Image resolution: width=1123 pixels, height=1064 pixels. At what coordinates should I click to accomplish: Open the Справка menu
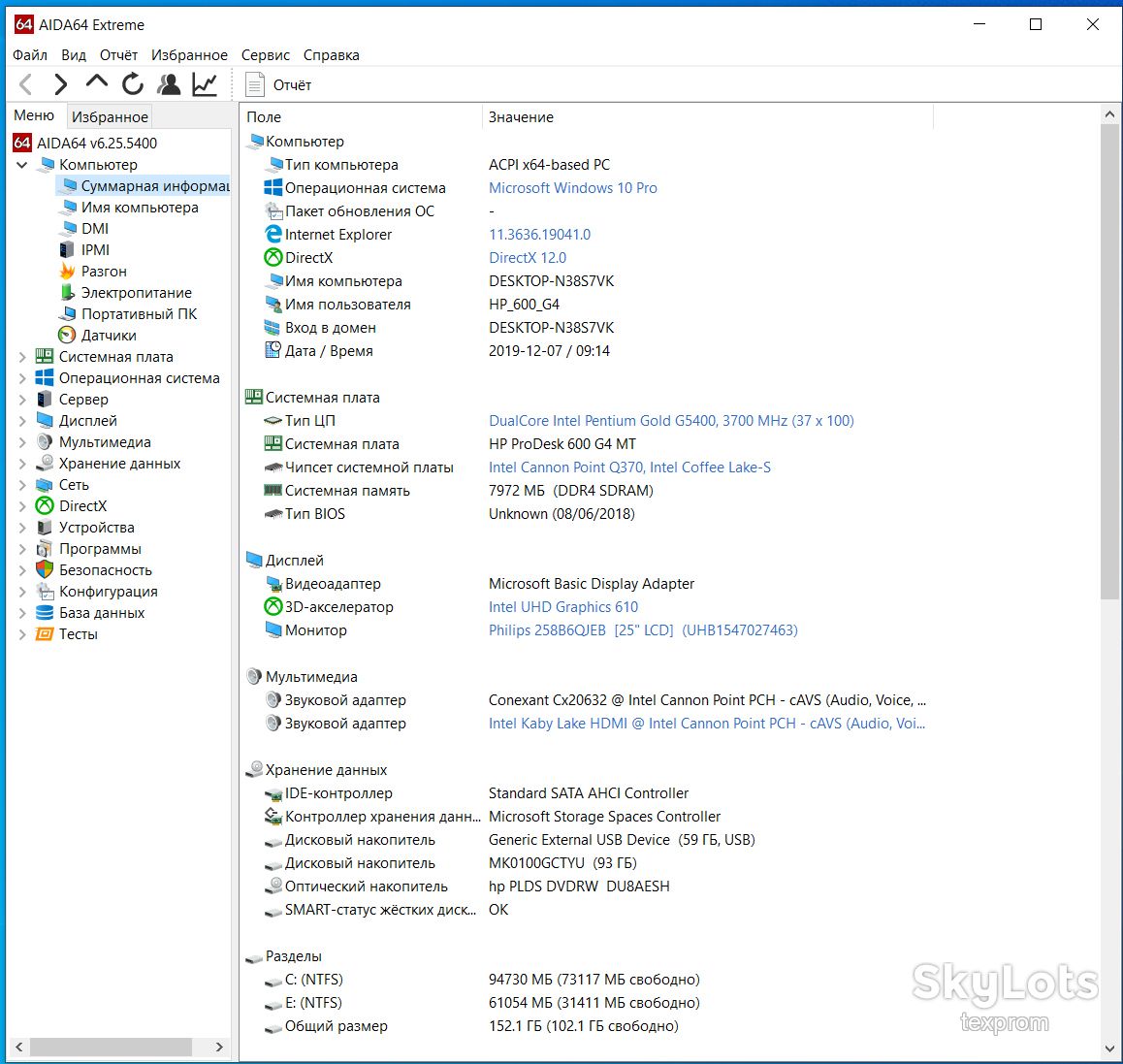[x=332, y=55]
